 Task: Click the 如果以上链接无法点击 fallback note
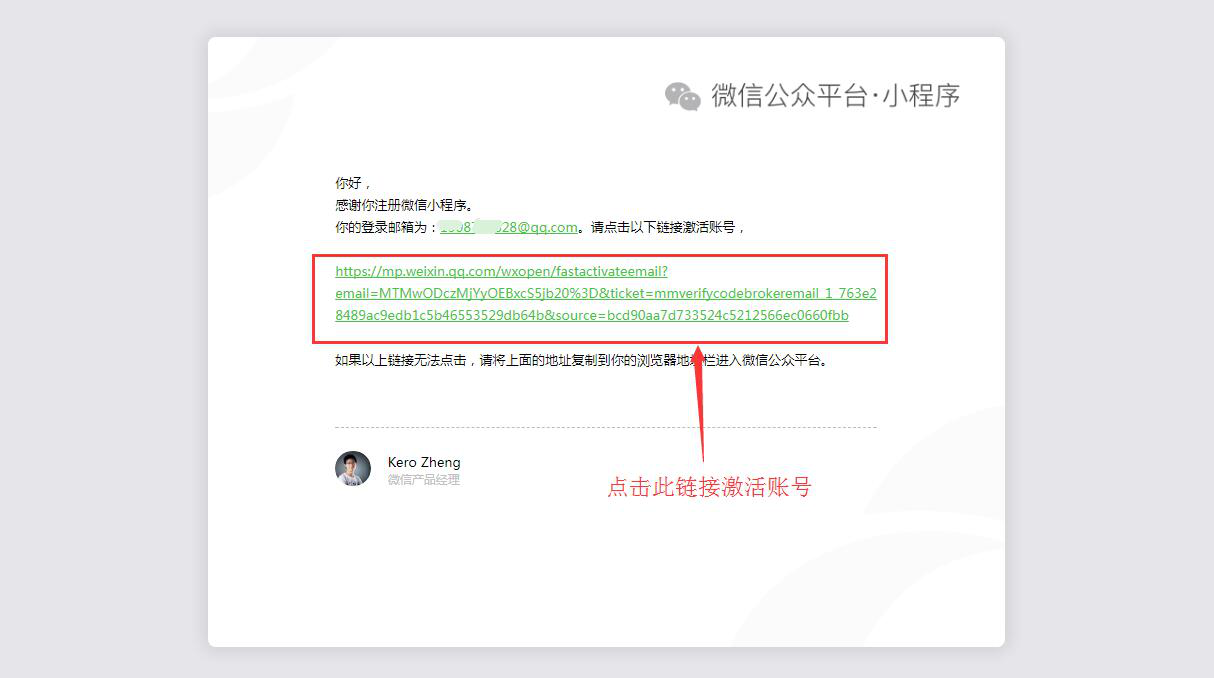(x=582, y=360)
